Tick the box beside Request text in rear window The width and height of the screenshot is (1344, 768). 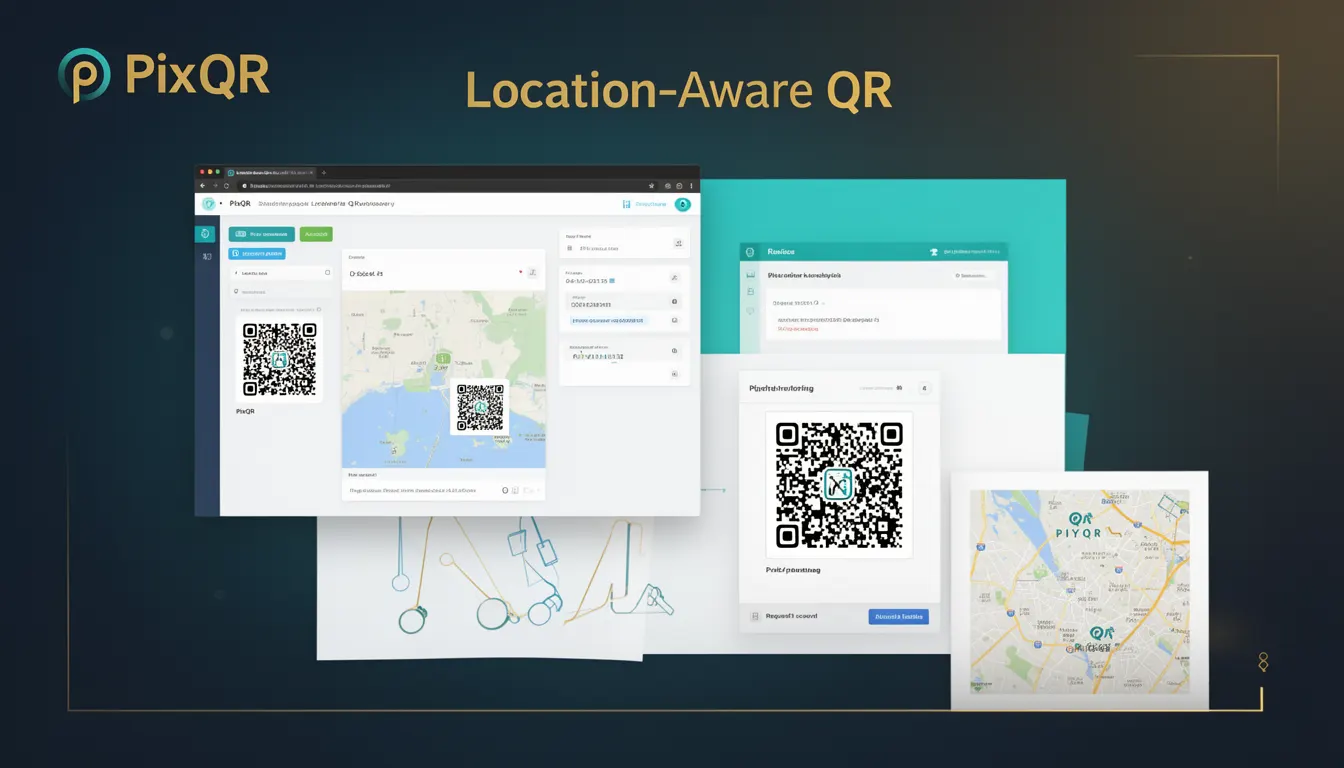point(755,617)
